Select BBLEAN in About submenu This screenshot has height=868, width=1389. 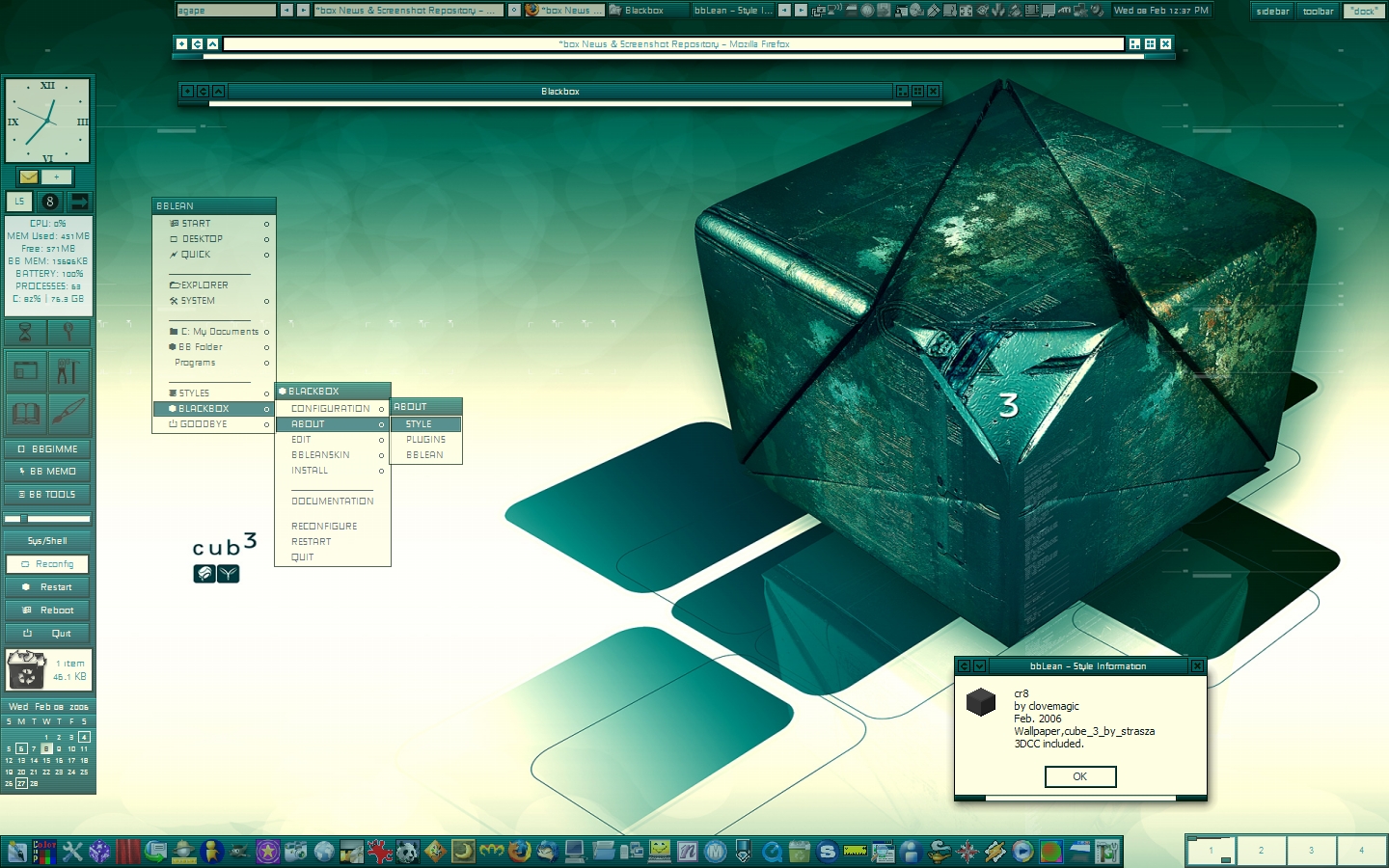(x=426, y=454)
